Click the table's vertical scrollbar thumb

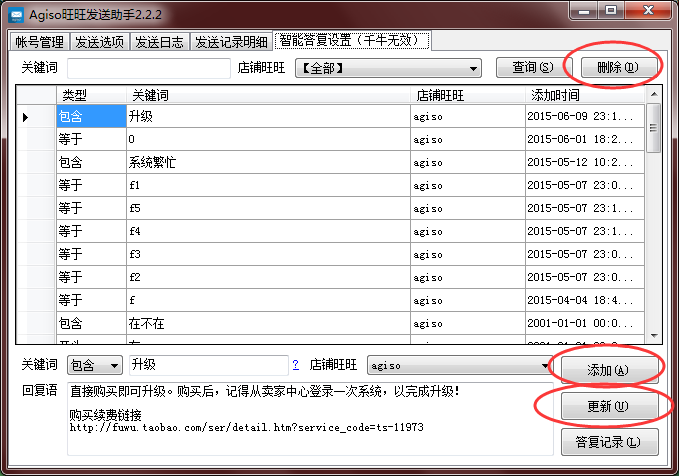(x=653, y=128)
